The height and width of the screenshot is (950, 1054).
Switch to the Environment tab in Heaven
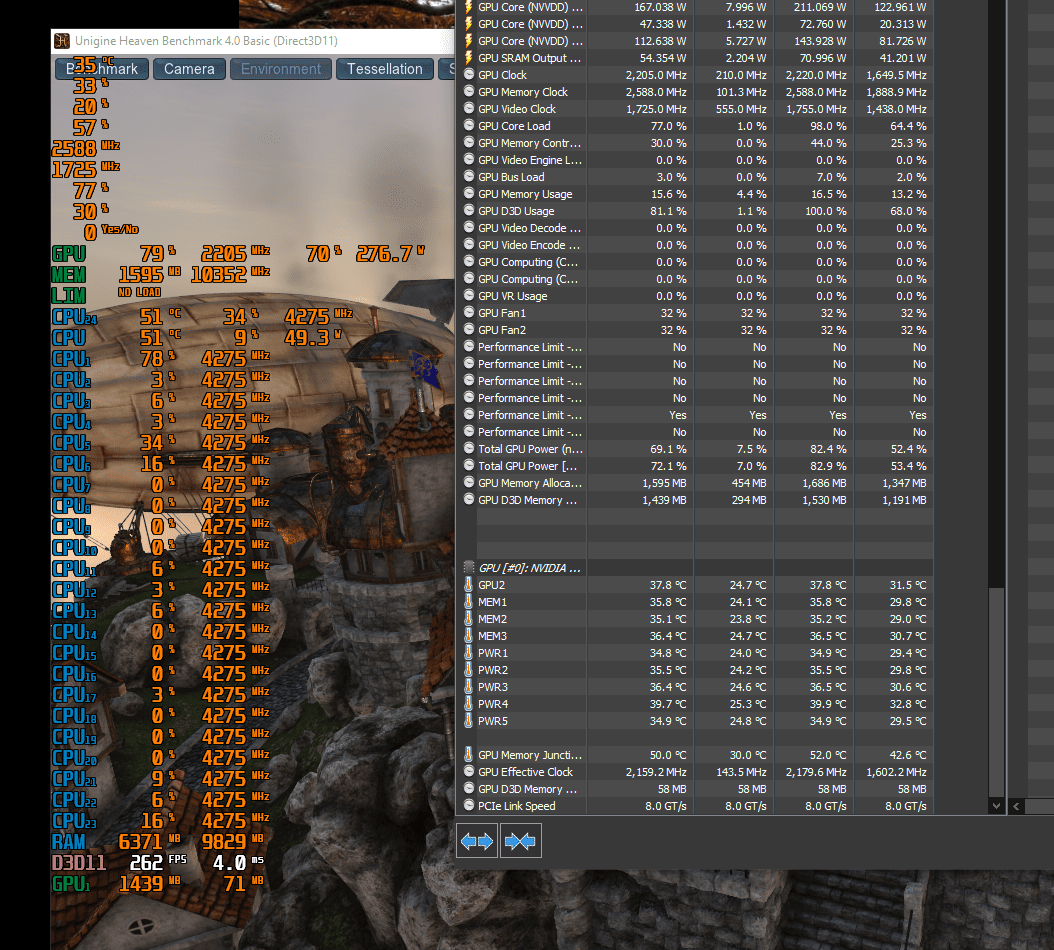coord(281,69)
